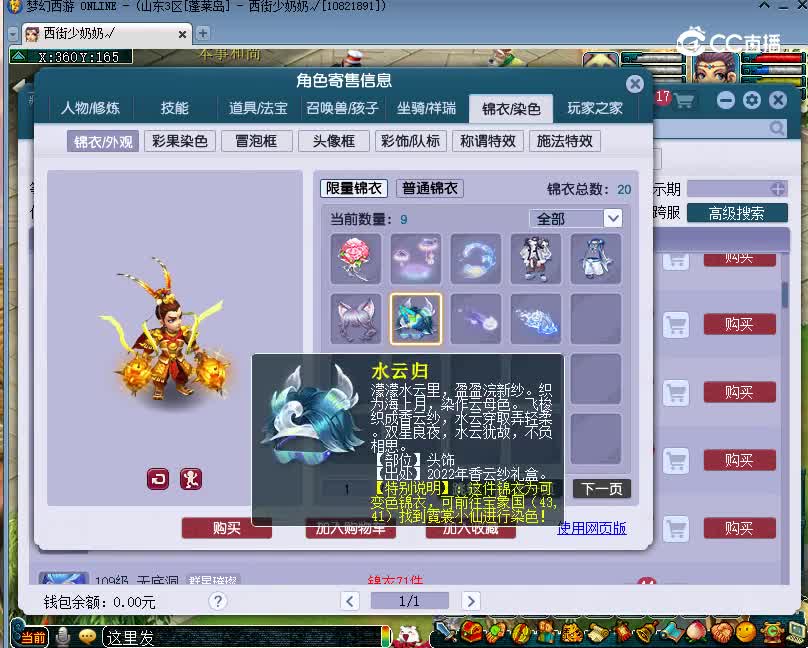Click 购买 button in the role sale dialog
Screen dimensions: 808x648
[227, 528]
